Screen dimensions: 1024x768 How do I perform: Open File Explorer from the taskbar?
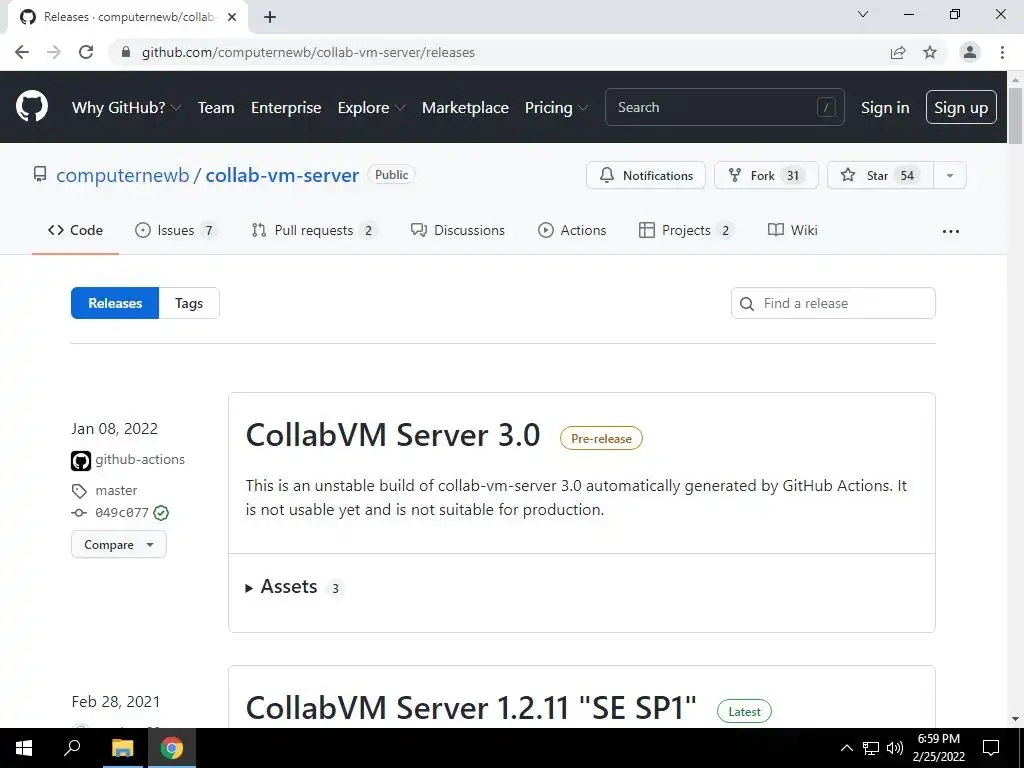click(123, 748)
